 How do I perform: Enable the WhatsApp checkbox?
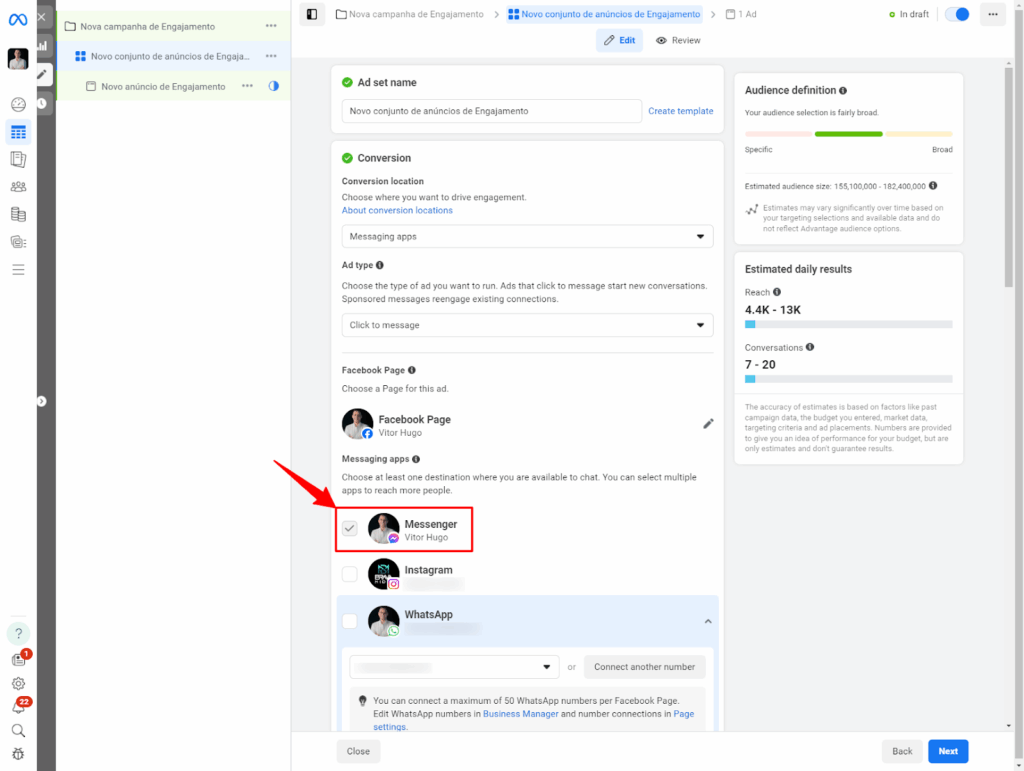coord(350,621)
